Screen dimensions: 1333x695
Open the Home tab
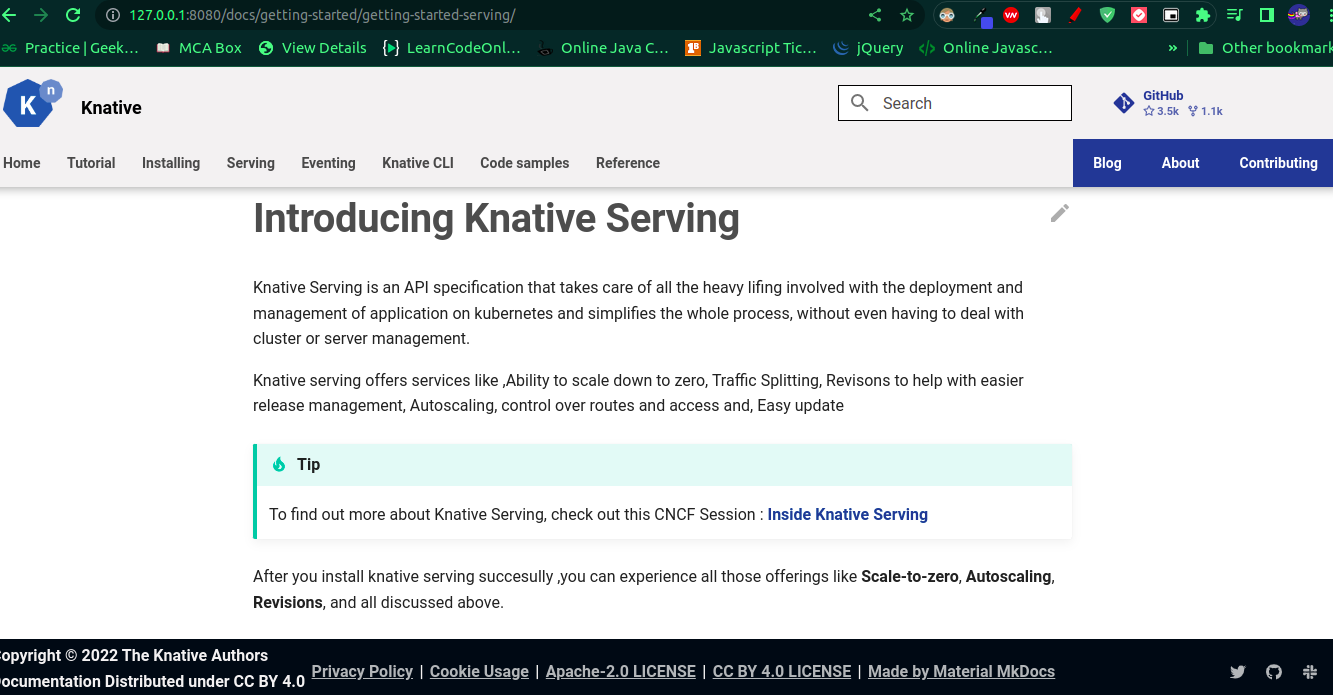click(x=22, y=163)
